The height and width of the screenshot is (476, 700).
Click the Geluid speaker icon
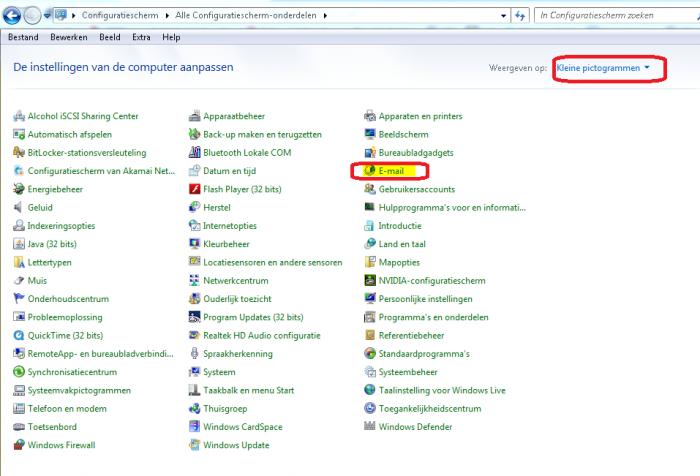(x=19, y=208)
